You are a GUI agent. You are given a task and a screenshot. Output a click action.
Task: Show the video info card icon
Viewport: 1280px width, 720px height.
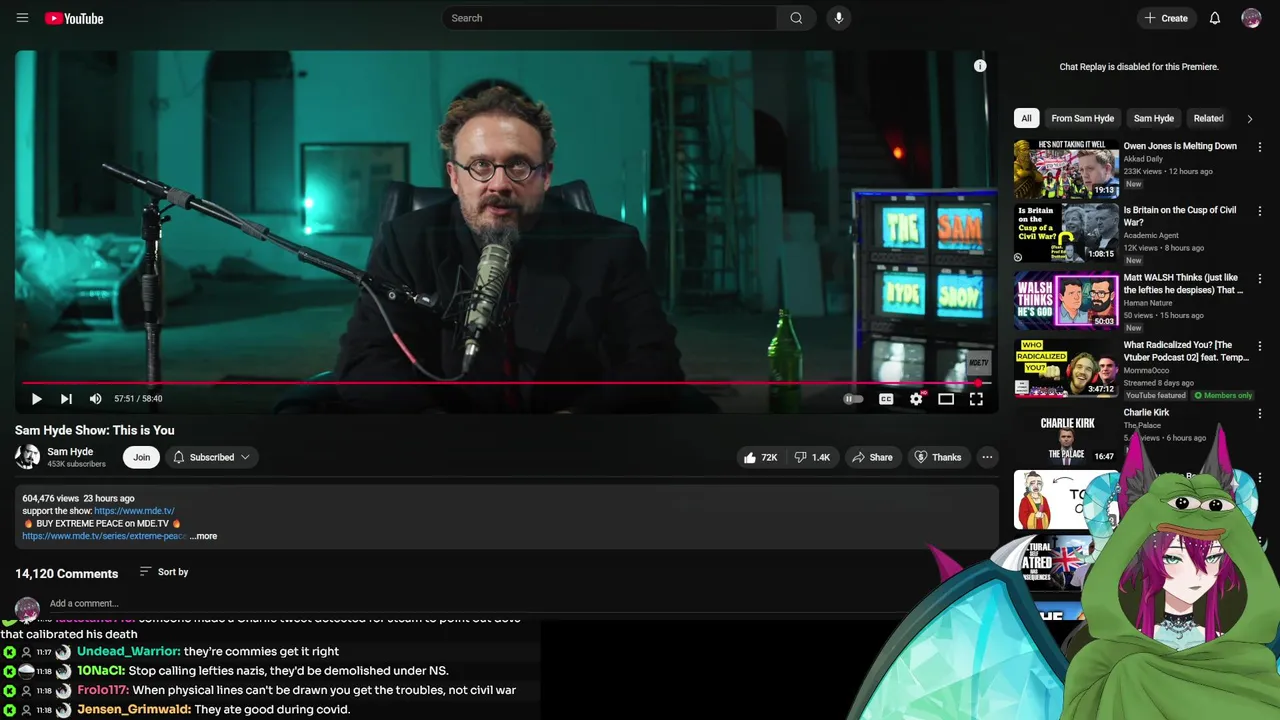[980, 66]
